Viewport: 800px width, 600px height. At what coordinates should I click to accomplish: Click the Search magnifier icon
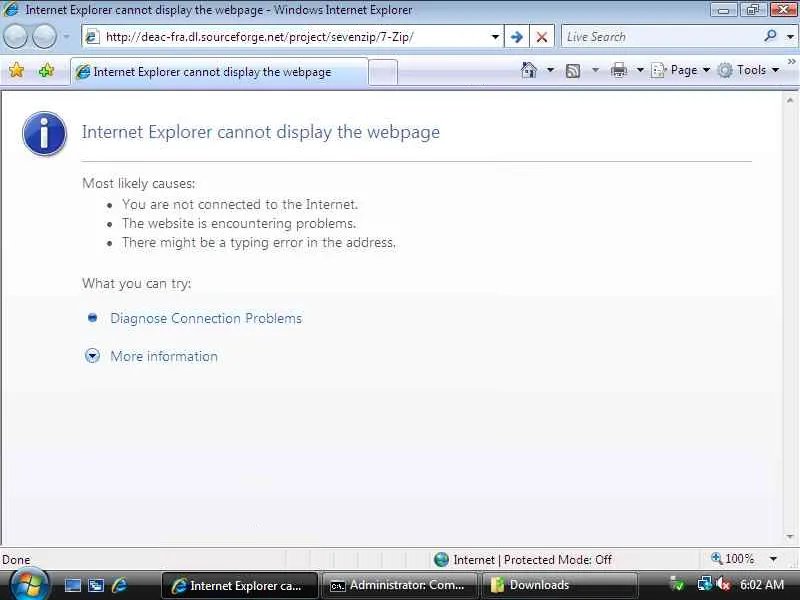point(770,36)
